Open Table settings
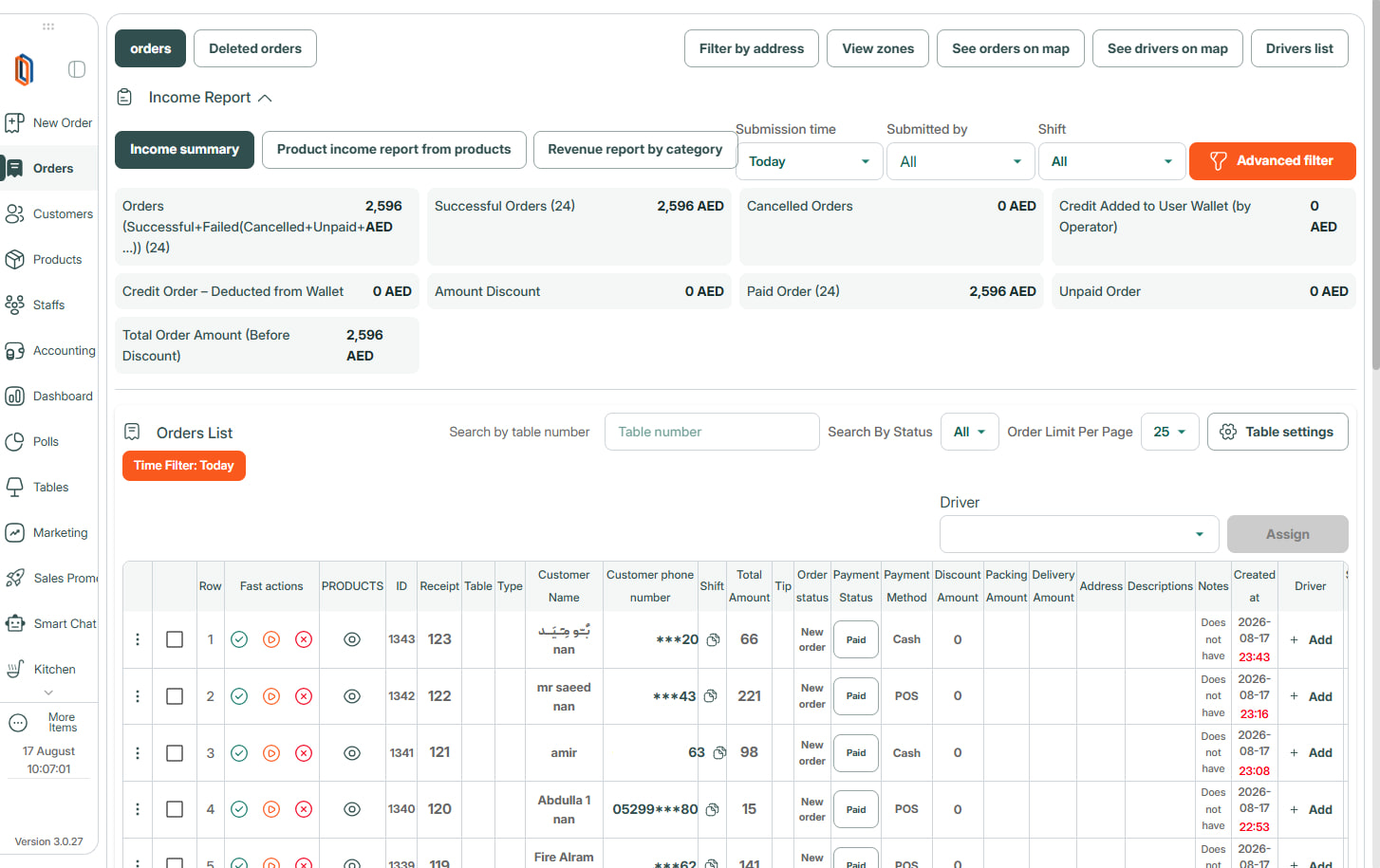Image resolution: width=1380 pixels, height=868 pixels. click(x=1277, y=432)
